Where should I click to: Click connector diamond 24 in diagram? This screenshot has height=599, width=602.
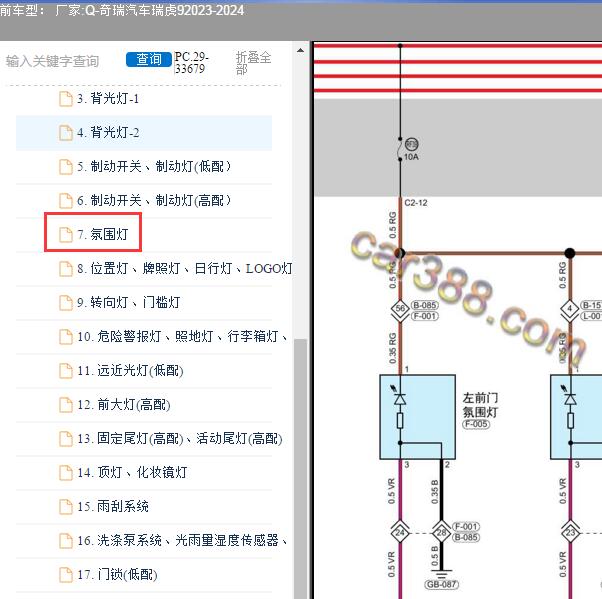click(x=400, y=533)
